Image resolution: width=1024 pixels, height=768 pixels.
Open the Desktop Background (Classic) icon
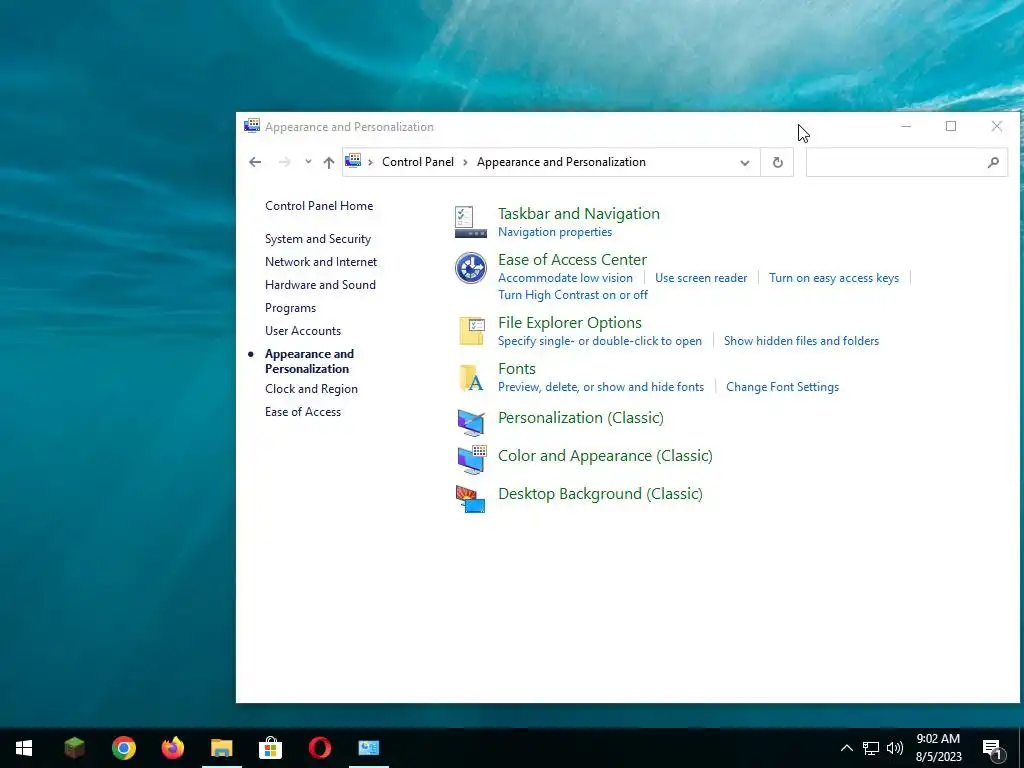click(x=471, y=499)
